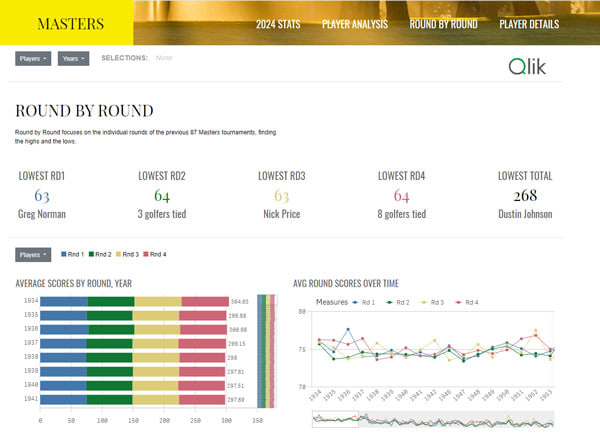Click the bar chart mini scrollbar
This screenshot has width=600, height=433.
[266, 351]
